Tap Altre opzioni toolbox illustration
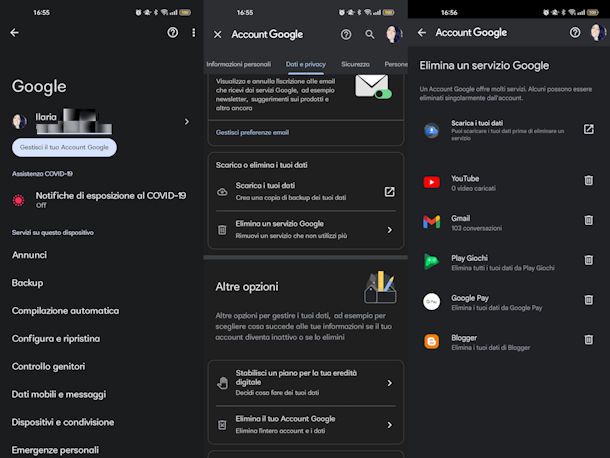 point(380,287)
